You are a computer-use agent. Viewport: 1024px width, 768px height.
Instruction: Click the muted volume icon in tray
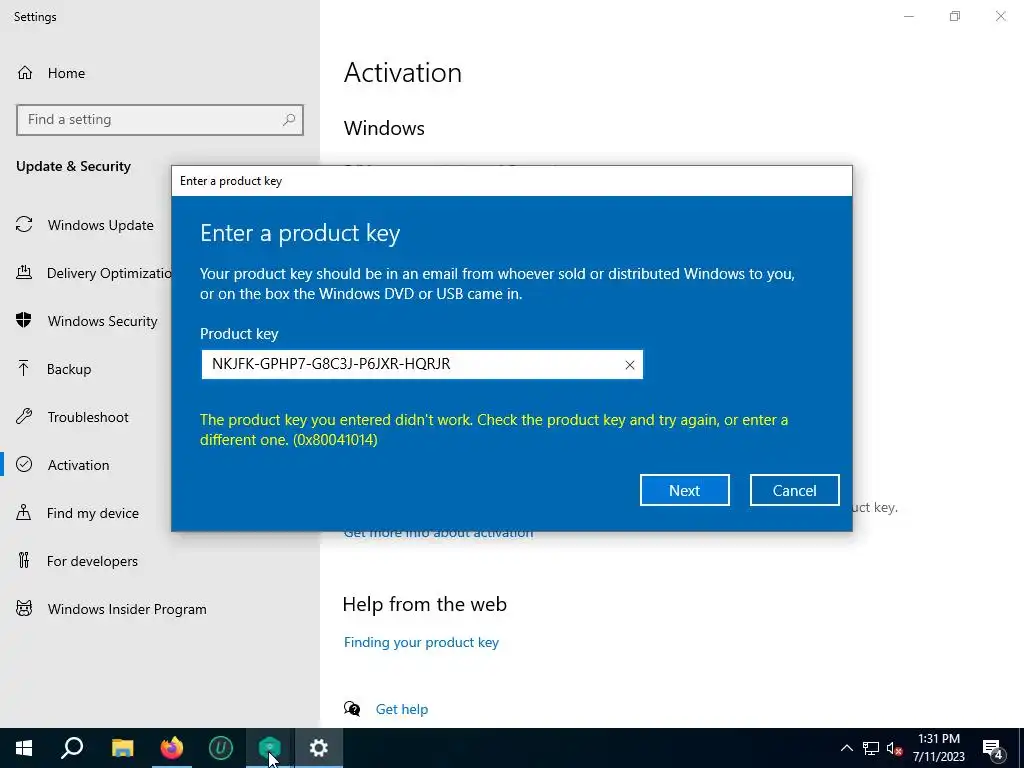(894, 748)
